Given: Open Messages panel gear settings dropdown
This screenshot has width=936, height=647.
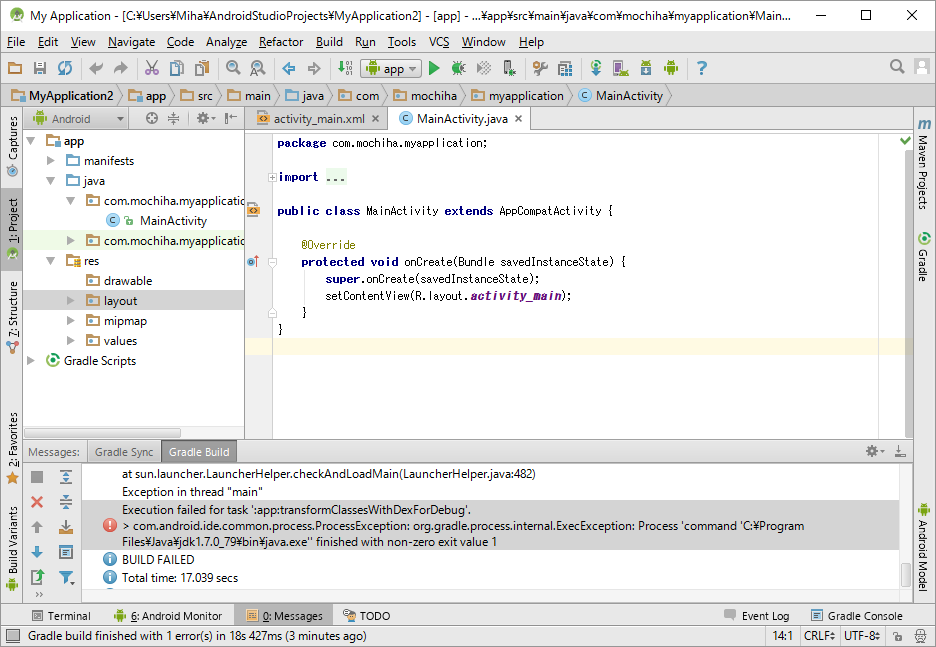Looking at the screenshot, I should tap(875, 451).
